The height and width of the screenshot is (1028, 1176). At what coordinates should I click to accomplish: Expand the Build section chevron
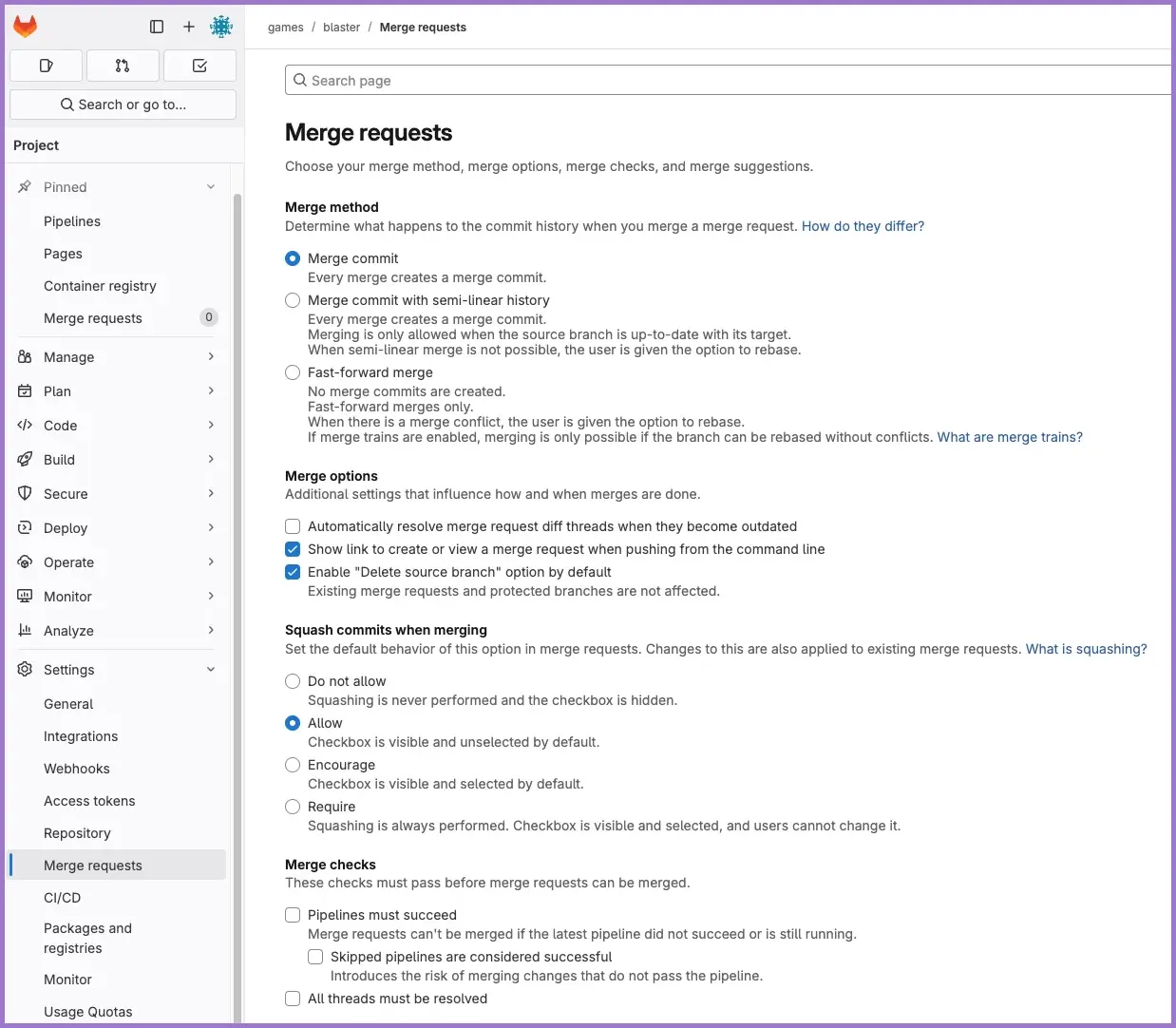coord(211,460)
